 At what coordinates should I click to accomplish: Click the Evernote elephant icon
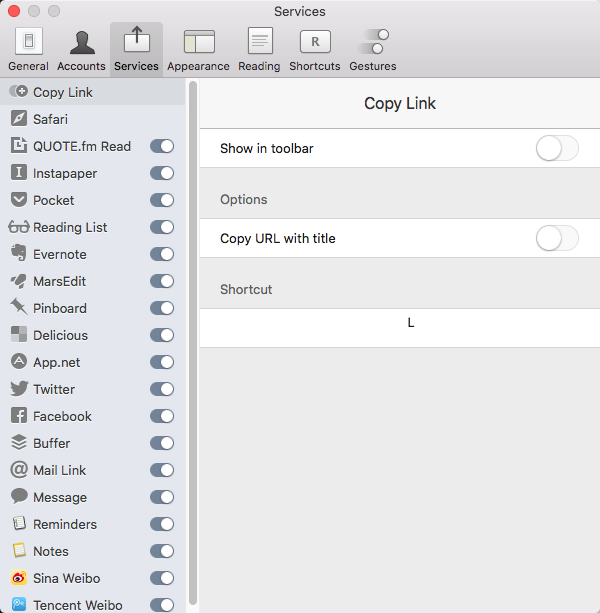[x=19, y=253]
